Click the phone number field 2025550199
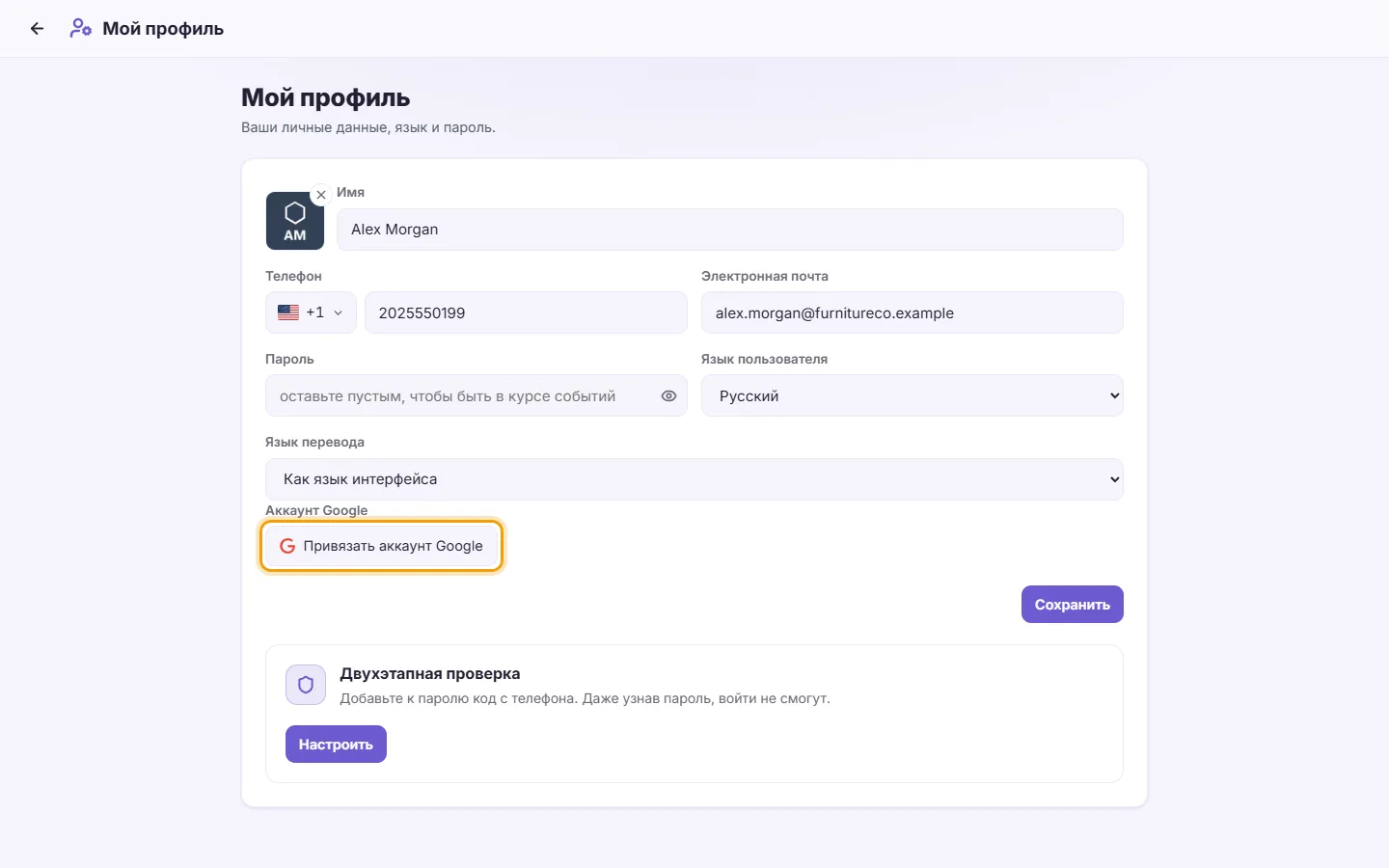 (x=526, y=312)
